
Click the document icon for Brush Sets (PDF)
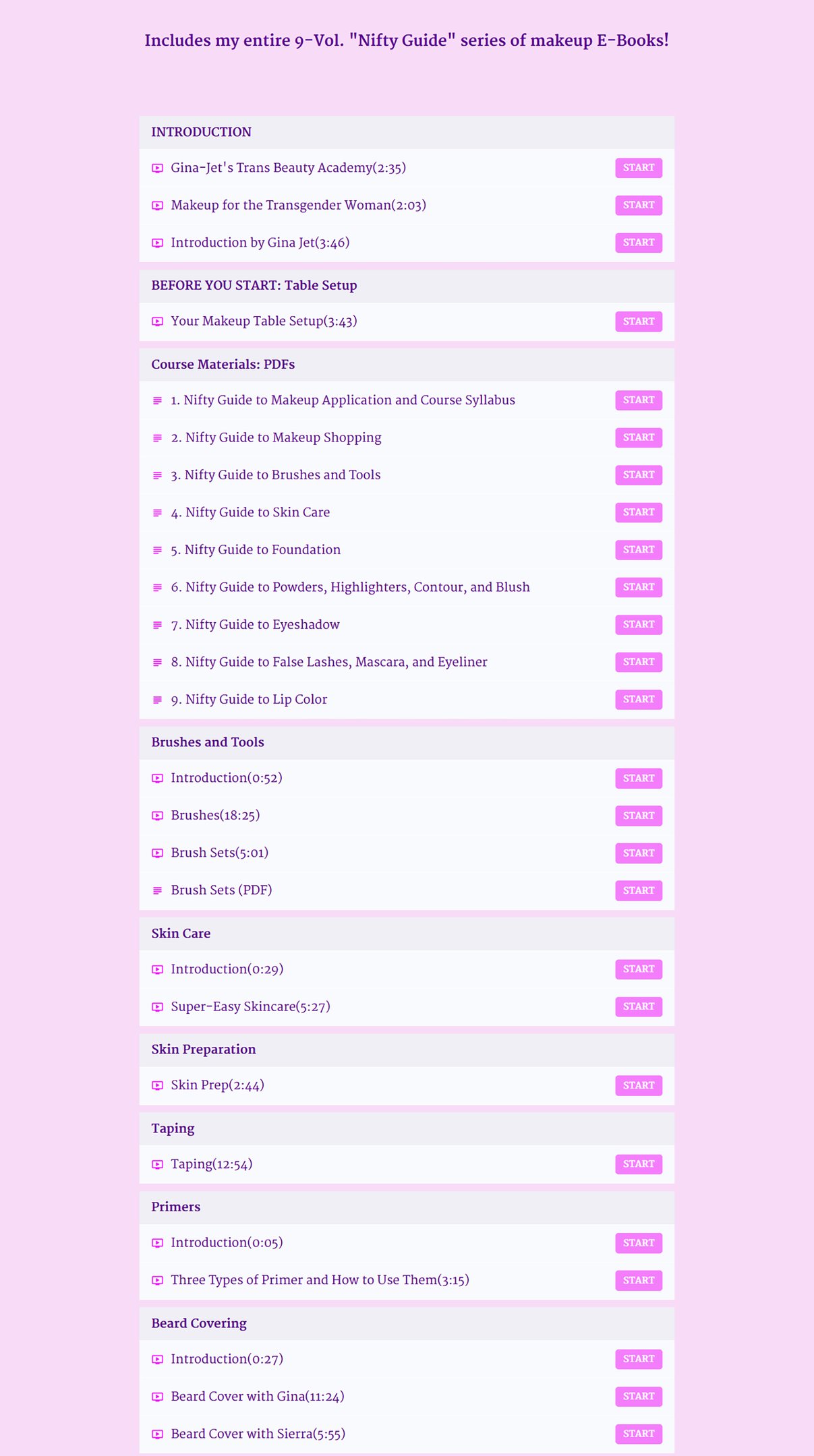157,890
